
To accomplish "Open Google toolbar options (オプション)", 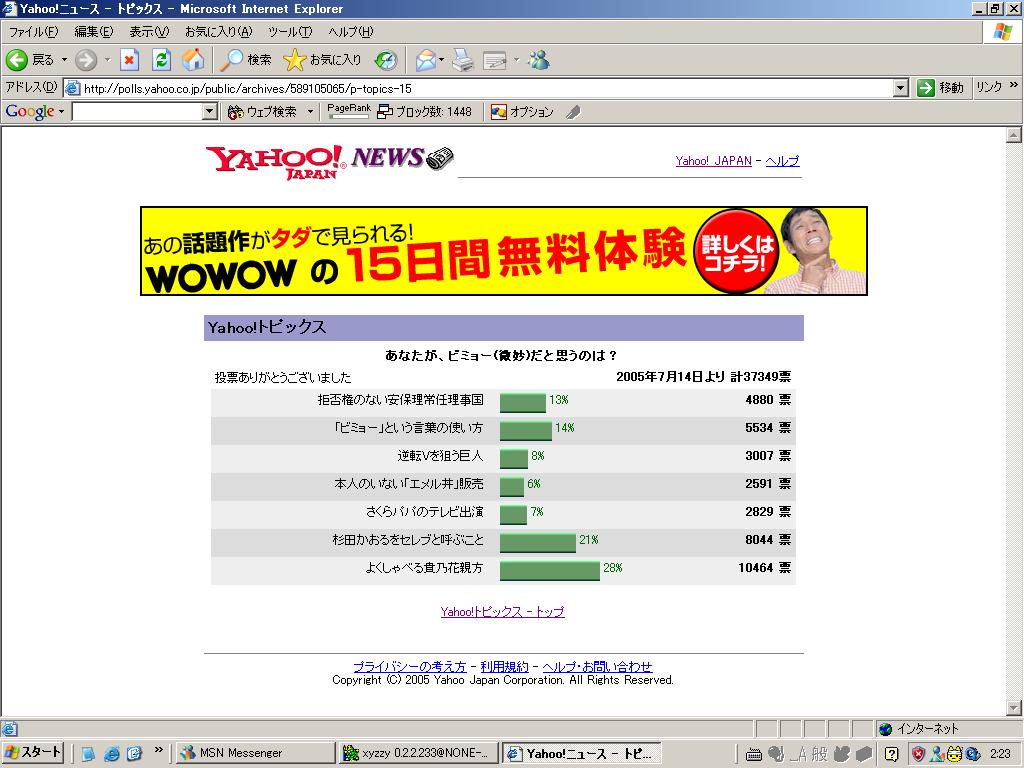I will [x=522, y=112].
